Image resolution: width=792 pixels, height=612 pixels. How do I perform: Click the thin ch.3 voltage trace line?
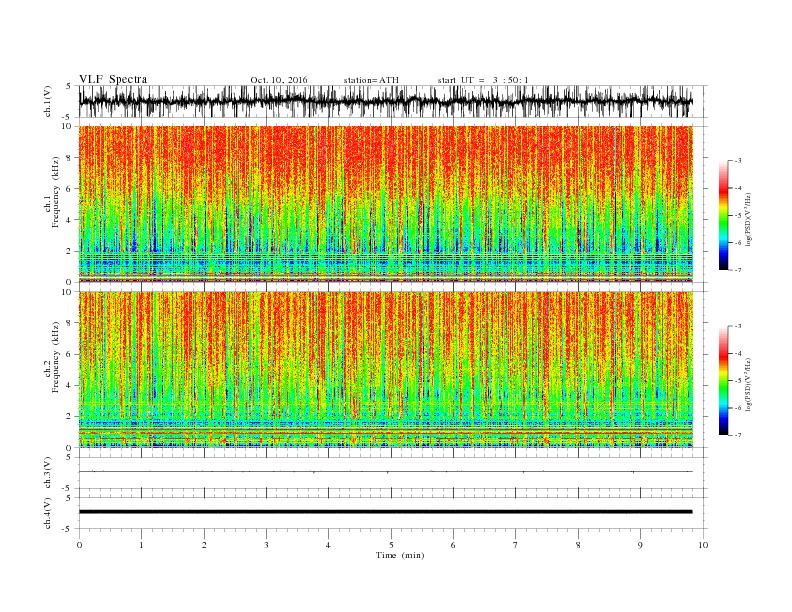coord(385,472)
